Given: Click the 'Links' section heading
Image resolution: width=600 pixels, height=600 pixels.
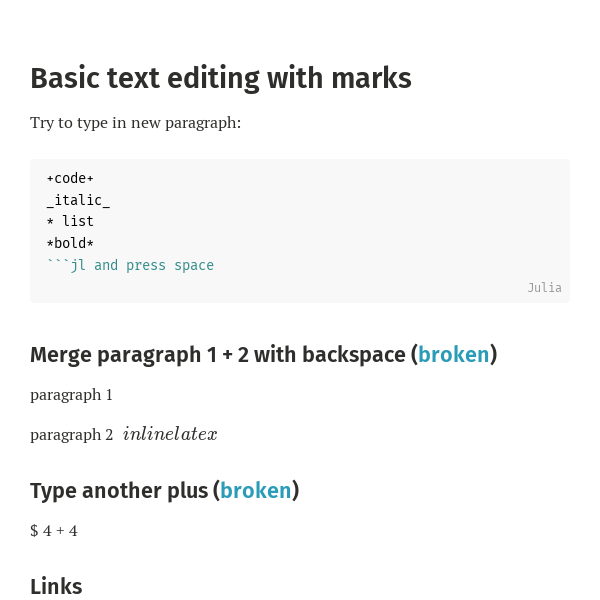Looking at the screenshot, I should [56, 586].
